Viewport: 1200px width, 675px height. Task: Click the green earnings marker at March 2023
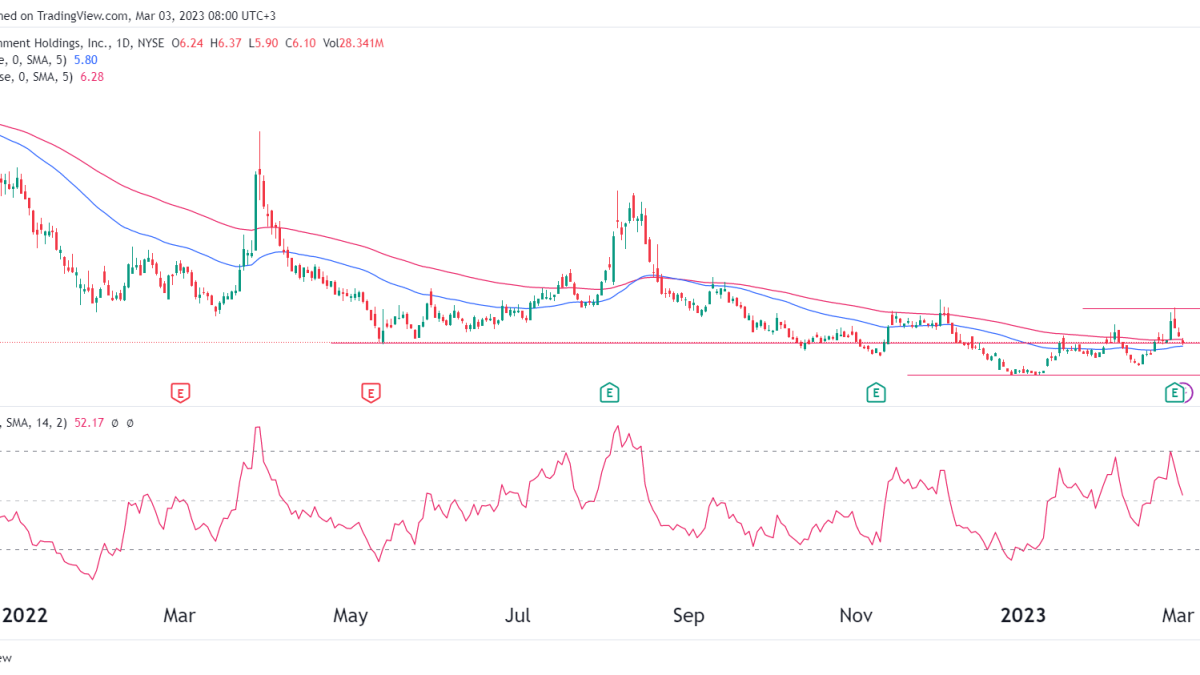click(1173, 393)
